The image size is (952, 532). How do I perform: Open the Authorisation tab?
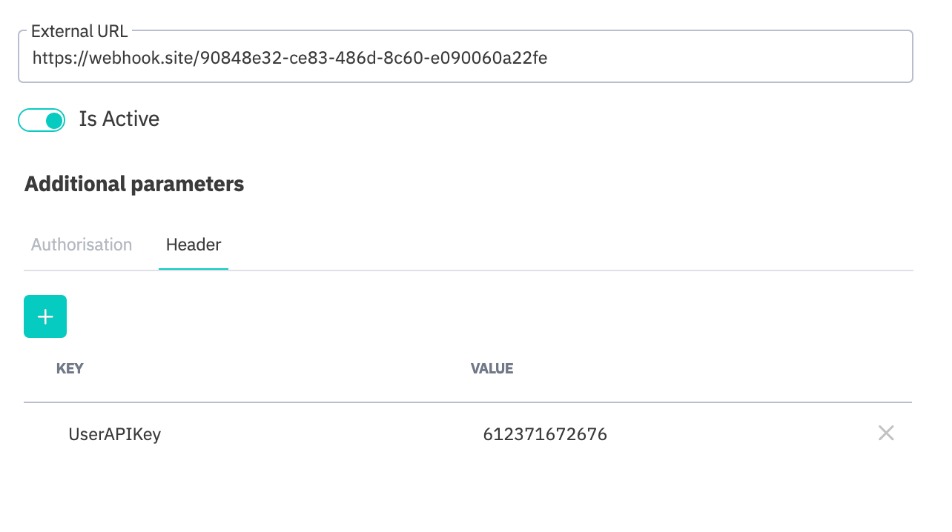click(x=81, y=244)
